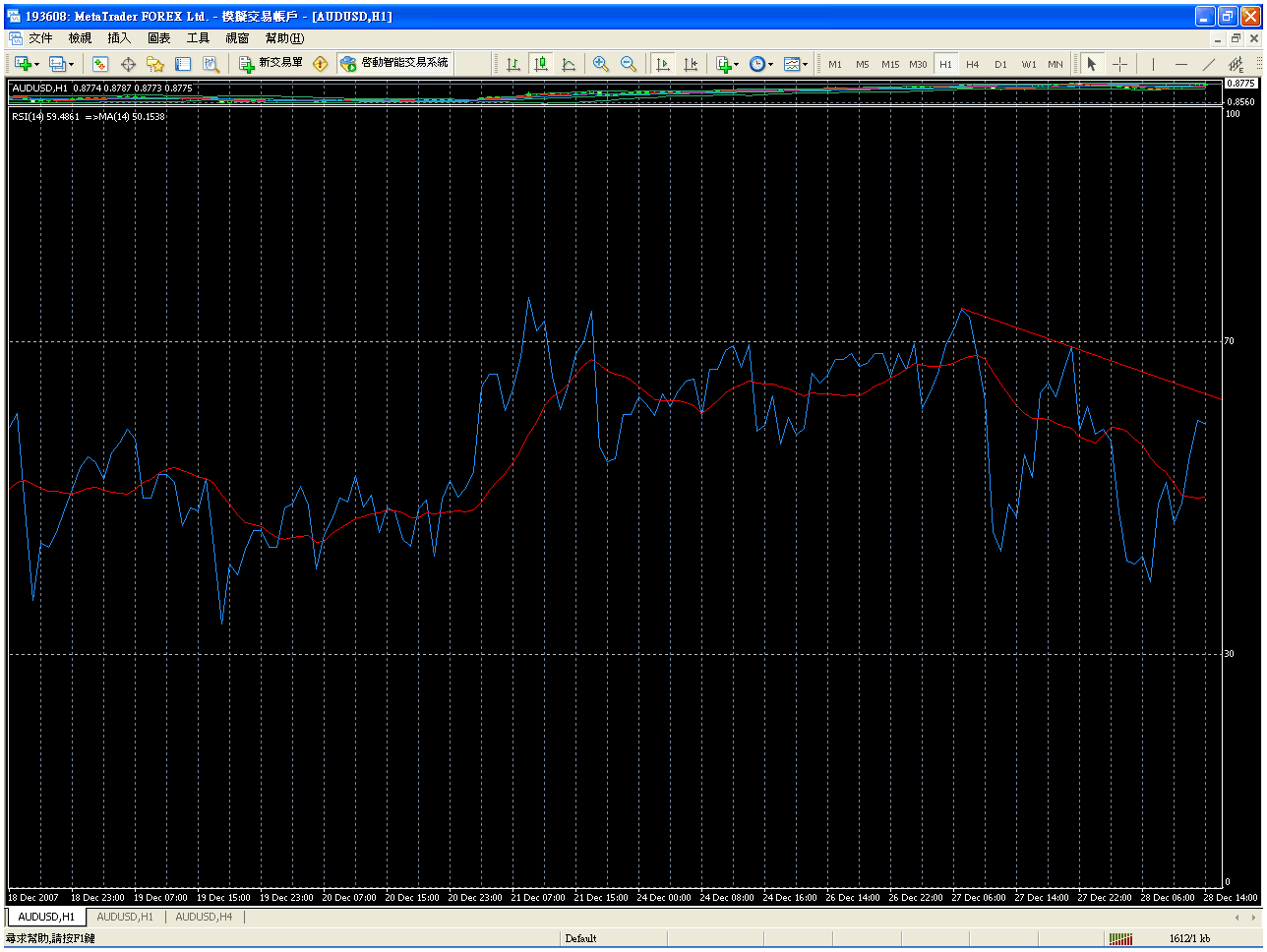This screenshot has width=1267, height=952.
Task: Switch to the H4 timeframe
Action: [973, 64]
